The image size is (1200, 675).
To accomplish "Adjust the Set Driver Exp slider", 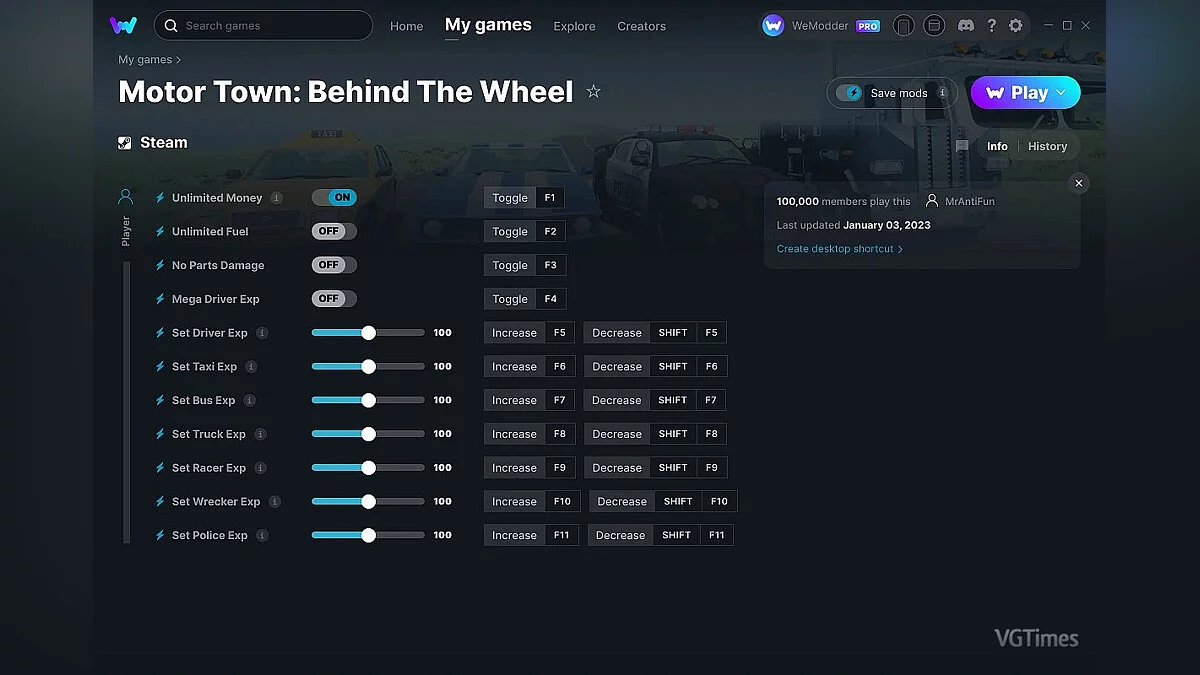I will 369,332.
